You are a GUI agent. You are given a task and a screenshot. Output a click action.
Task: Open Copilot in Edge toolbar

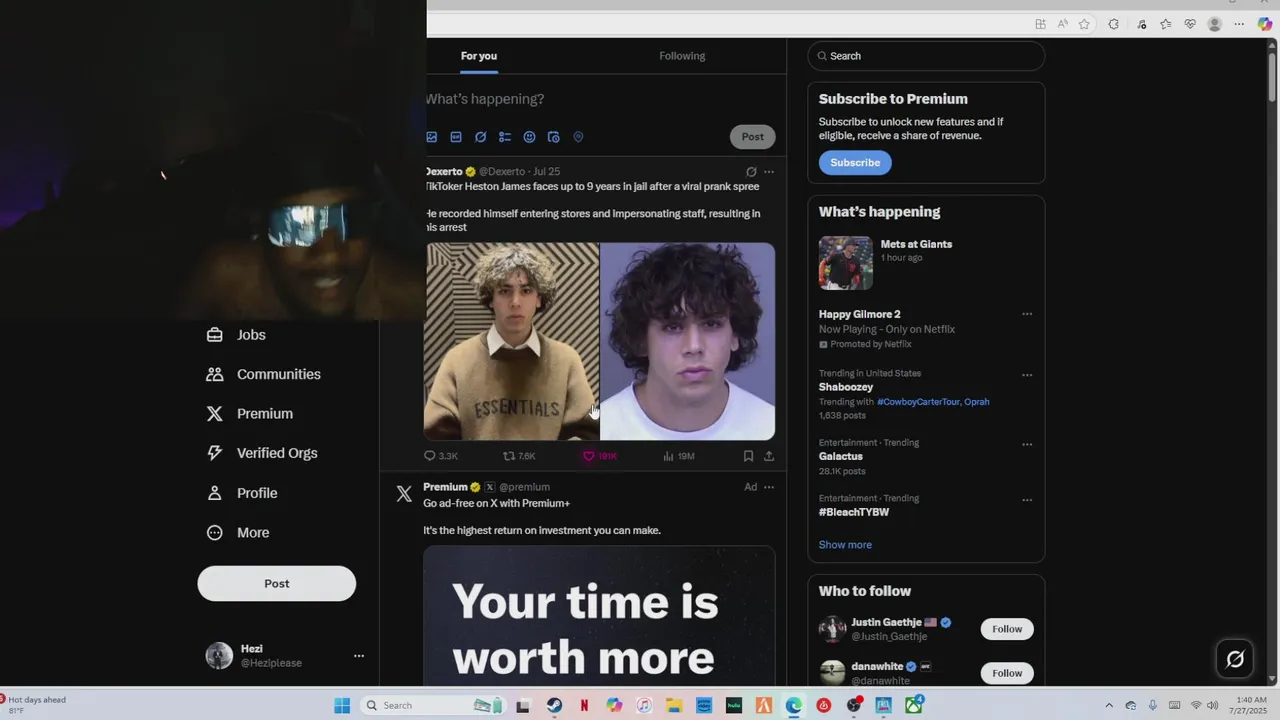(1265, 24)
